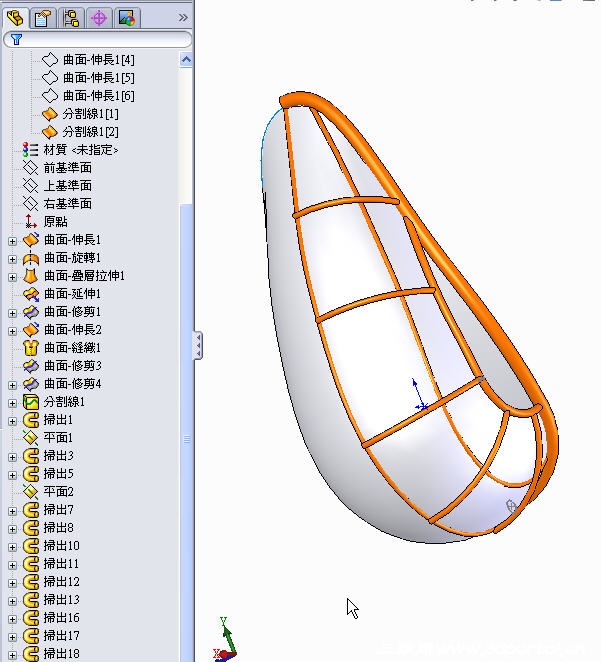
Task: Show more manager tabs with chevron
Action: tap(183, 18)
